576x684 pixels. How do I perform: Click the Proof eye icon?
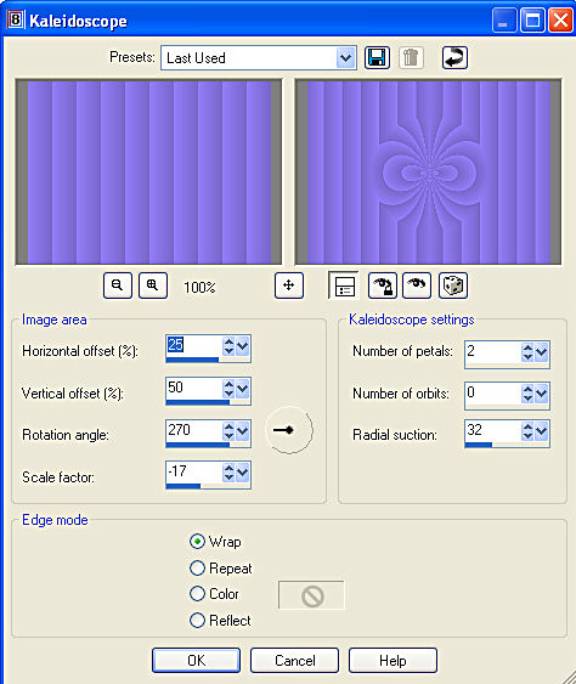417,286
